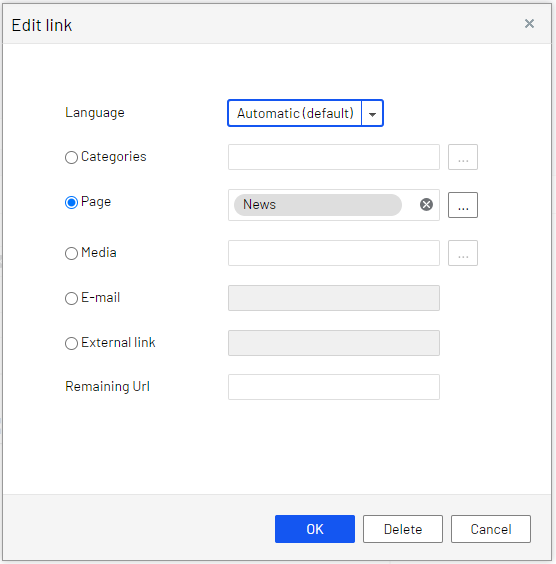Clear the News page selection
This screenshot has width=556, height=564.
426,204
